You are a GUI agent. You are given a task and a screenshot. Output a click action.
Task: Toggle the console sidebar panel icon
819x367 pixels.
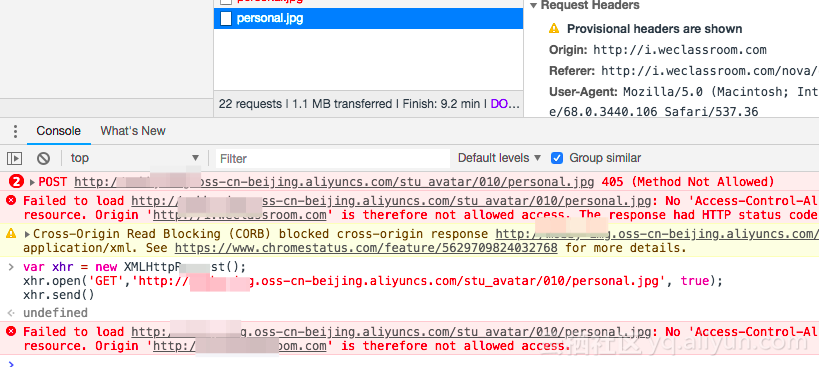(15, 158)
